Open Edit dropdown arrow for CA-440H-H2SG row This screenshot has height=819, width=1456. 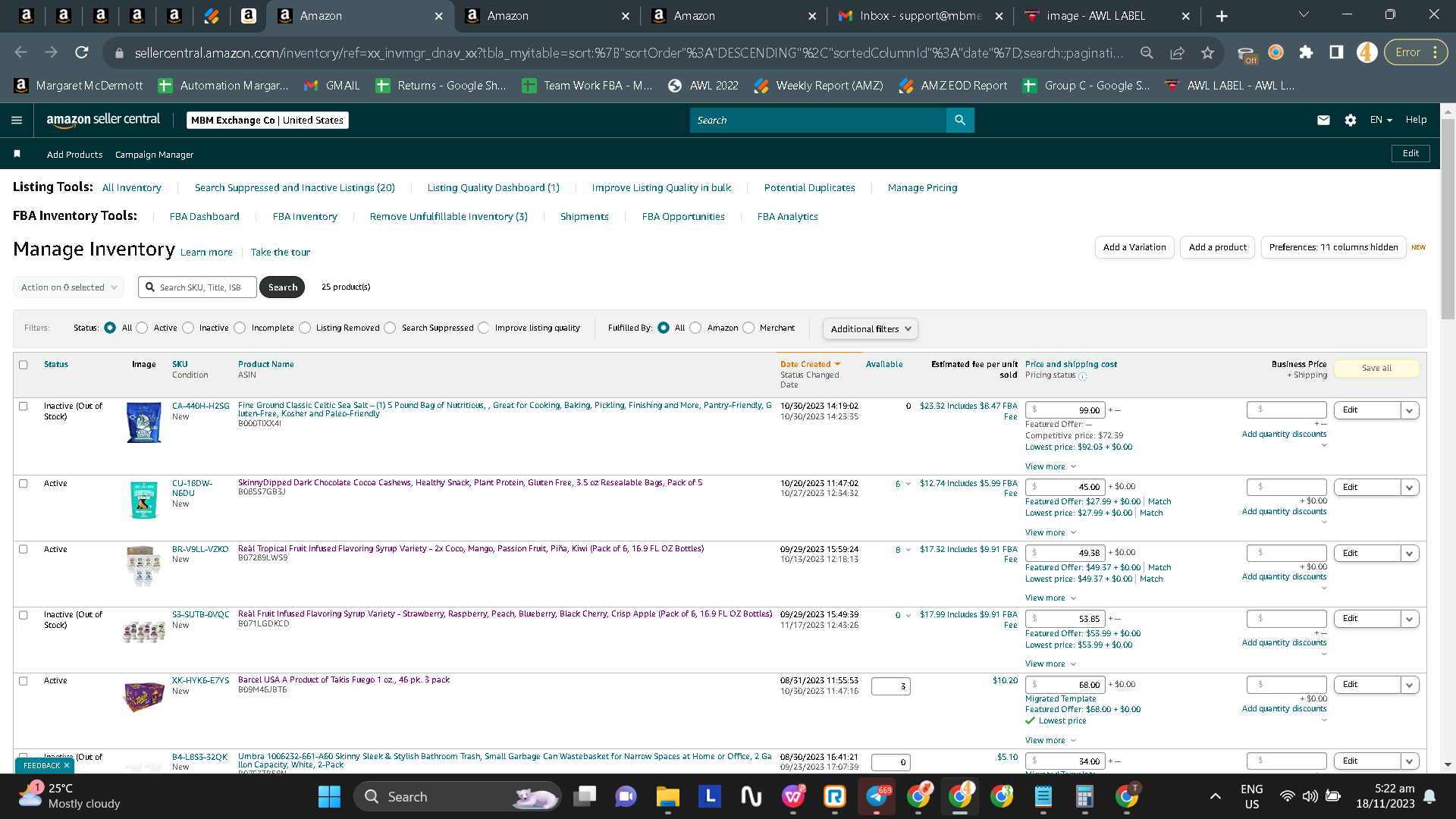[1410, 410]
